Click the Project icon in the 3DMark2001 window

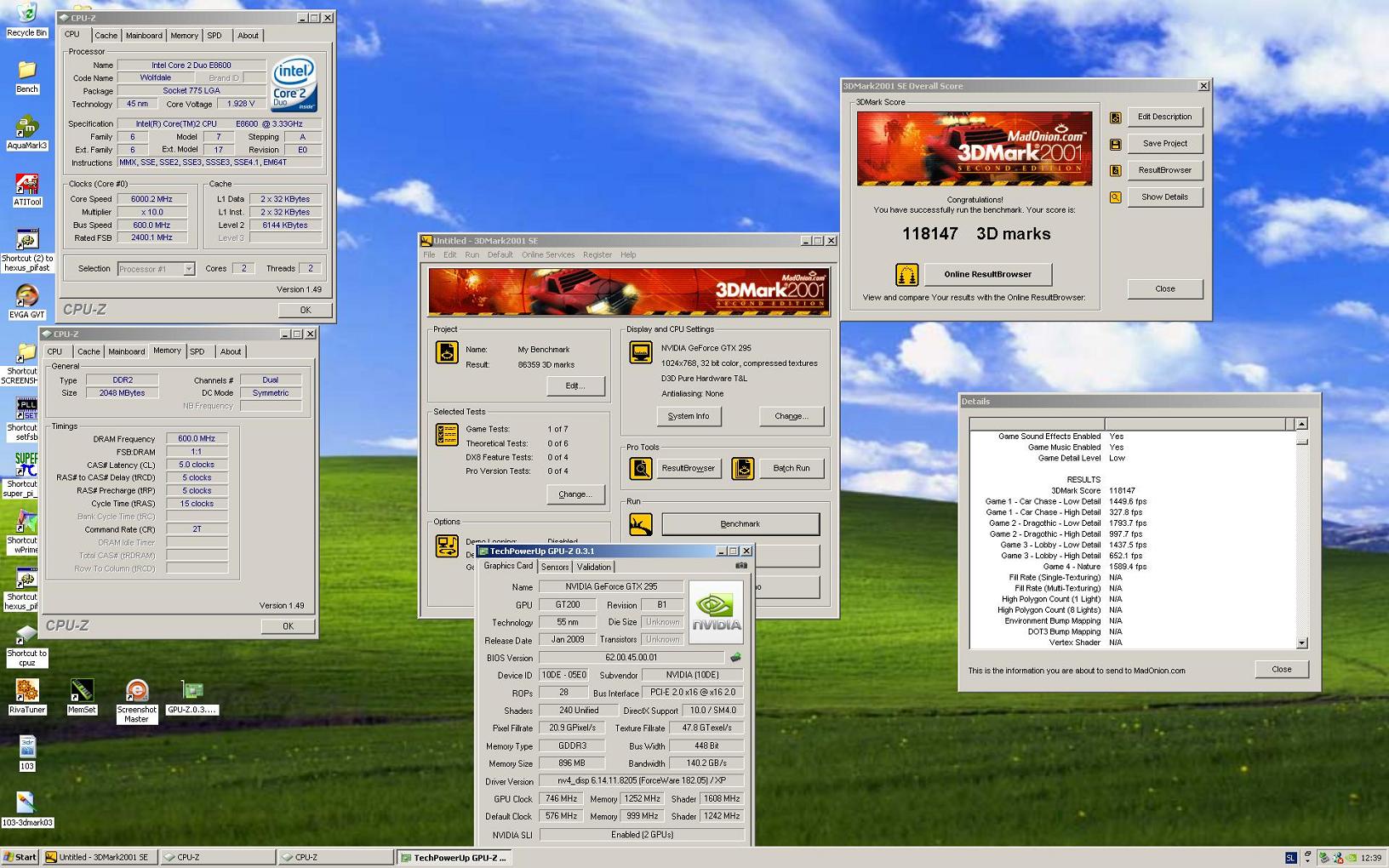click(x=447, y=352)
